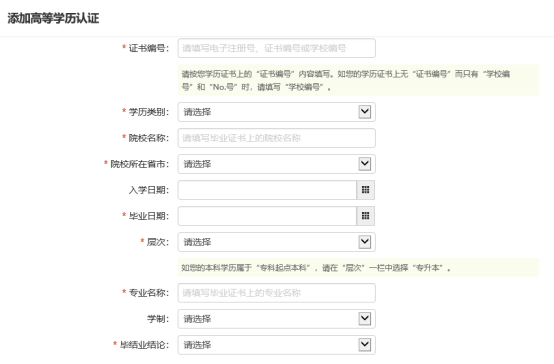Focus the 证书编号 input field
554x364 pixels.
click(277, 48)
